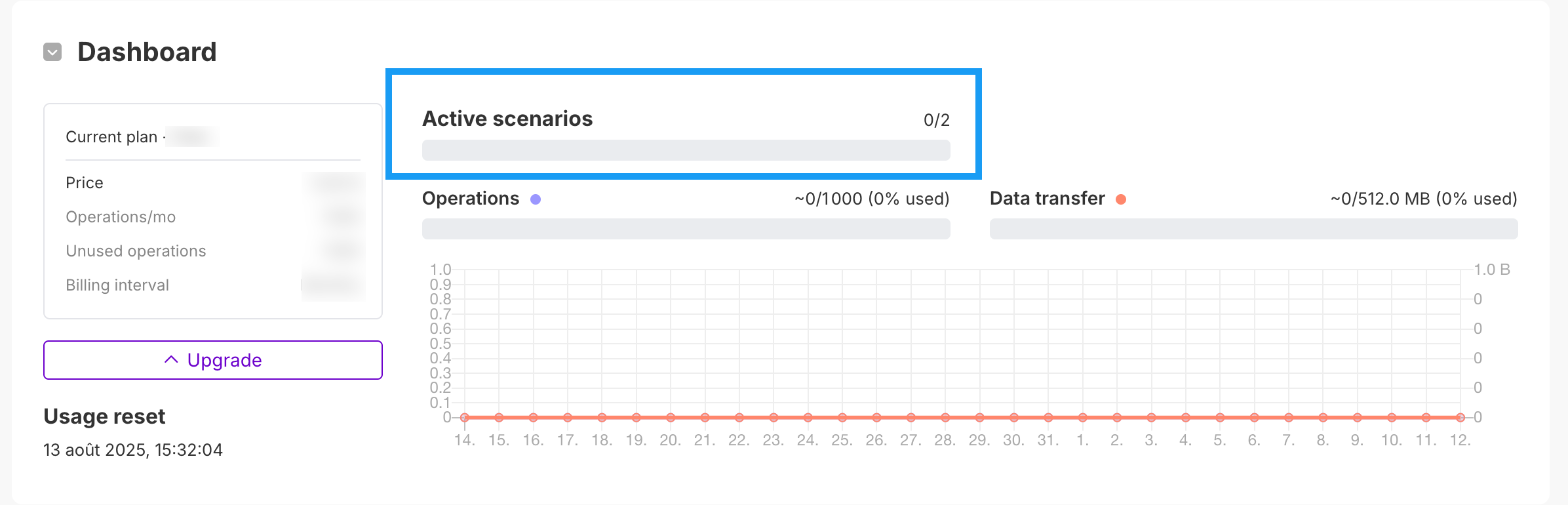
Task: Click the Billing interval row
Action: tap(117, 285)
